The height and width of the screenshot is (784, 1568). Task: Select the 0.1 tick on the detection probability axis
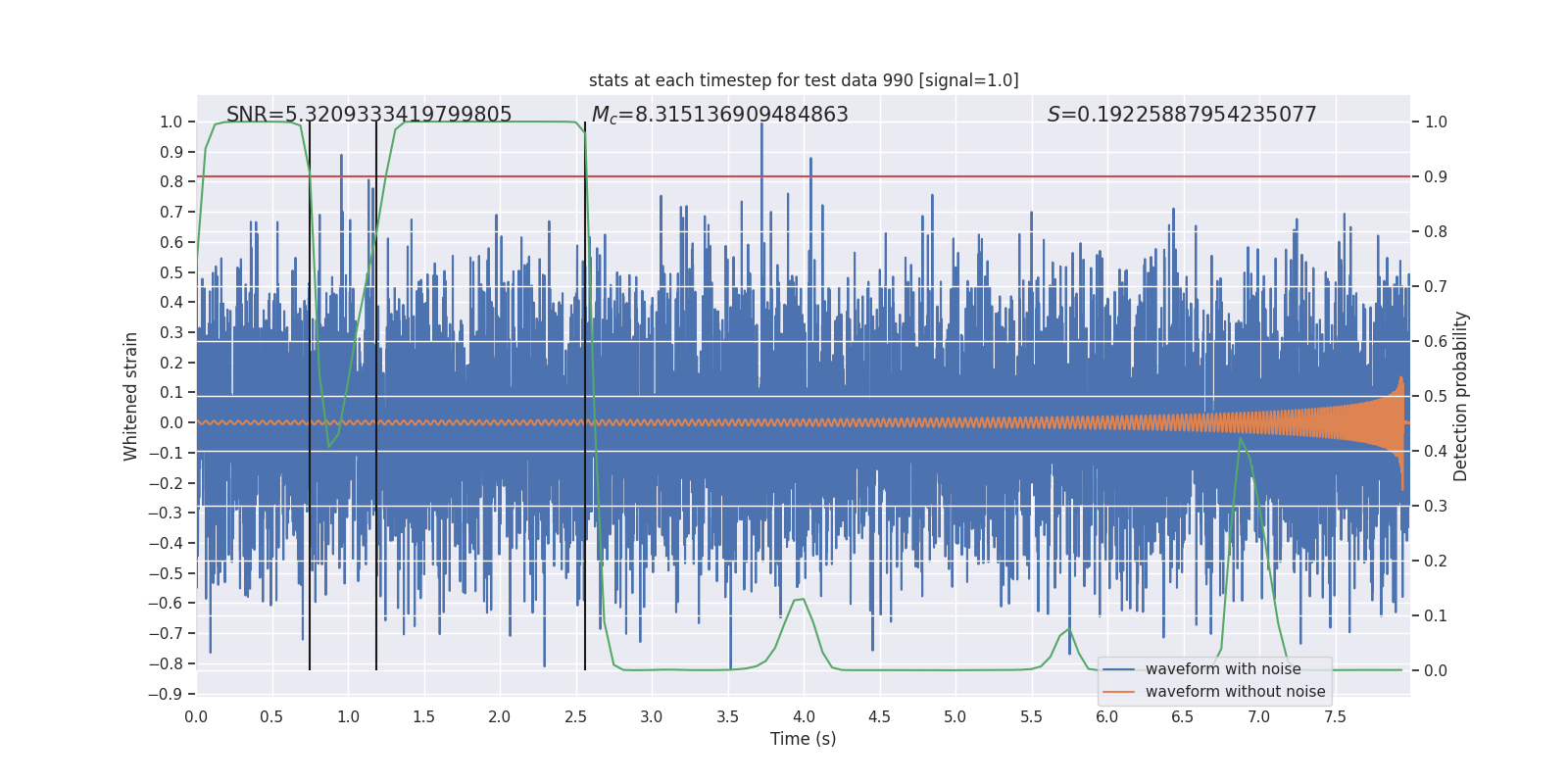(x=1436, y=615)
